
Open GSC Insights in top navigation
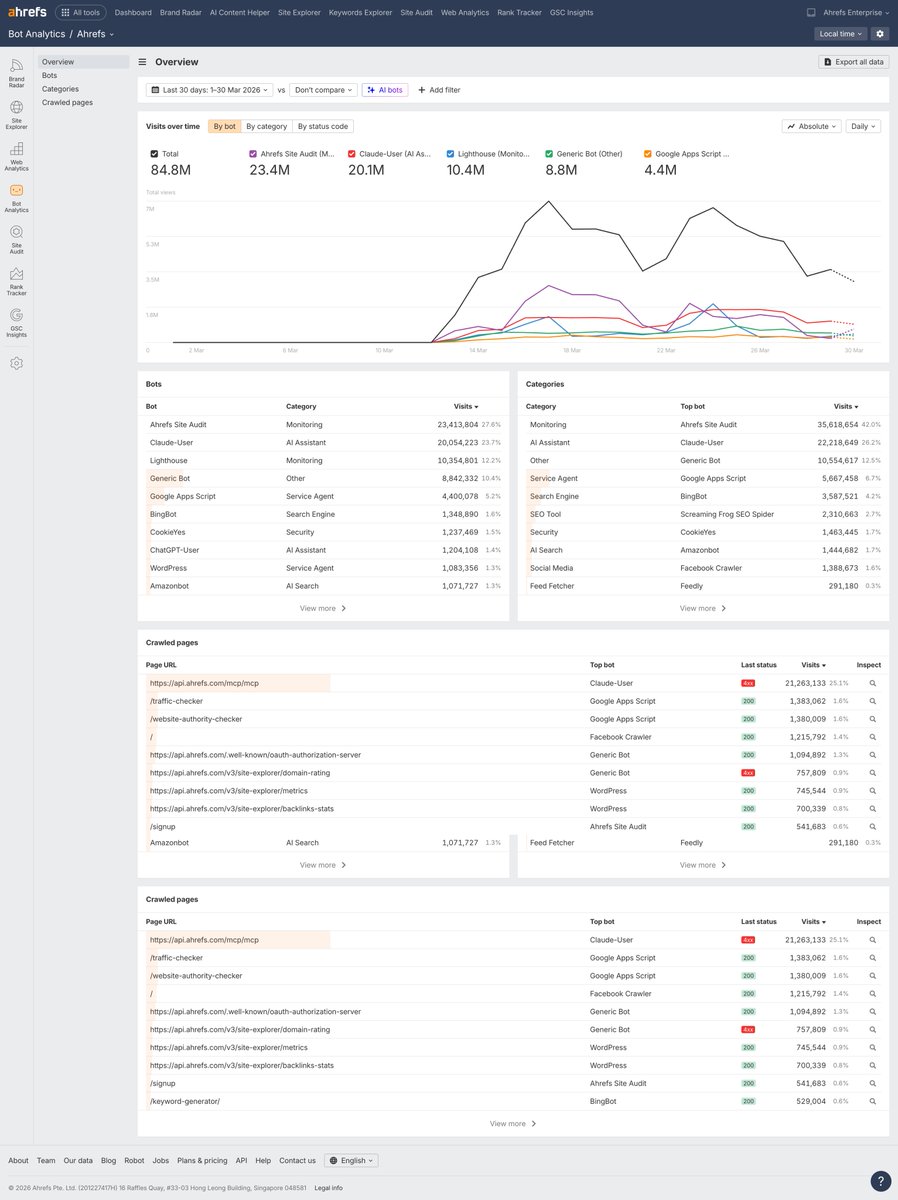571,13
